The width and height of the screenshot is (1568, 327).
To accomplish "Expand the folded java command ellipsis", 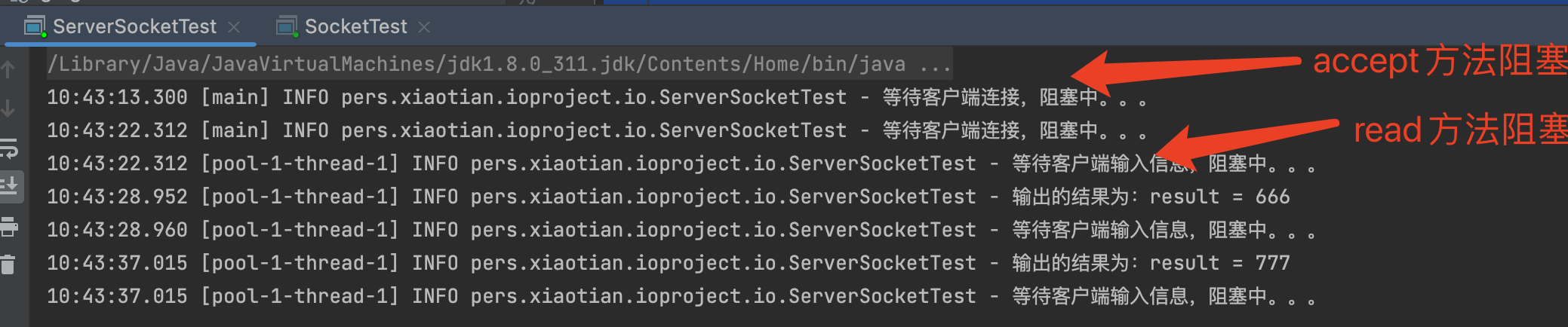I will click(935, 65).
